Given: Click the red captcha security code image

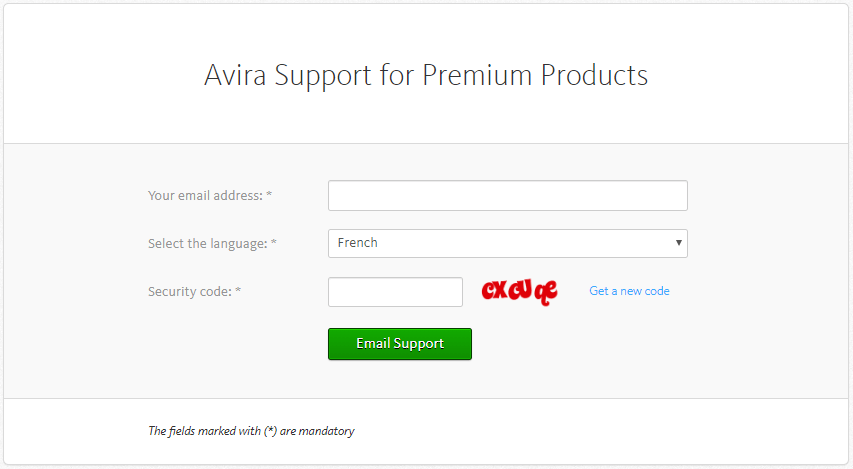Looking at the screenshot, I should tap(520, 292).
